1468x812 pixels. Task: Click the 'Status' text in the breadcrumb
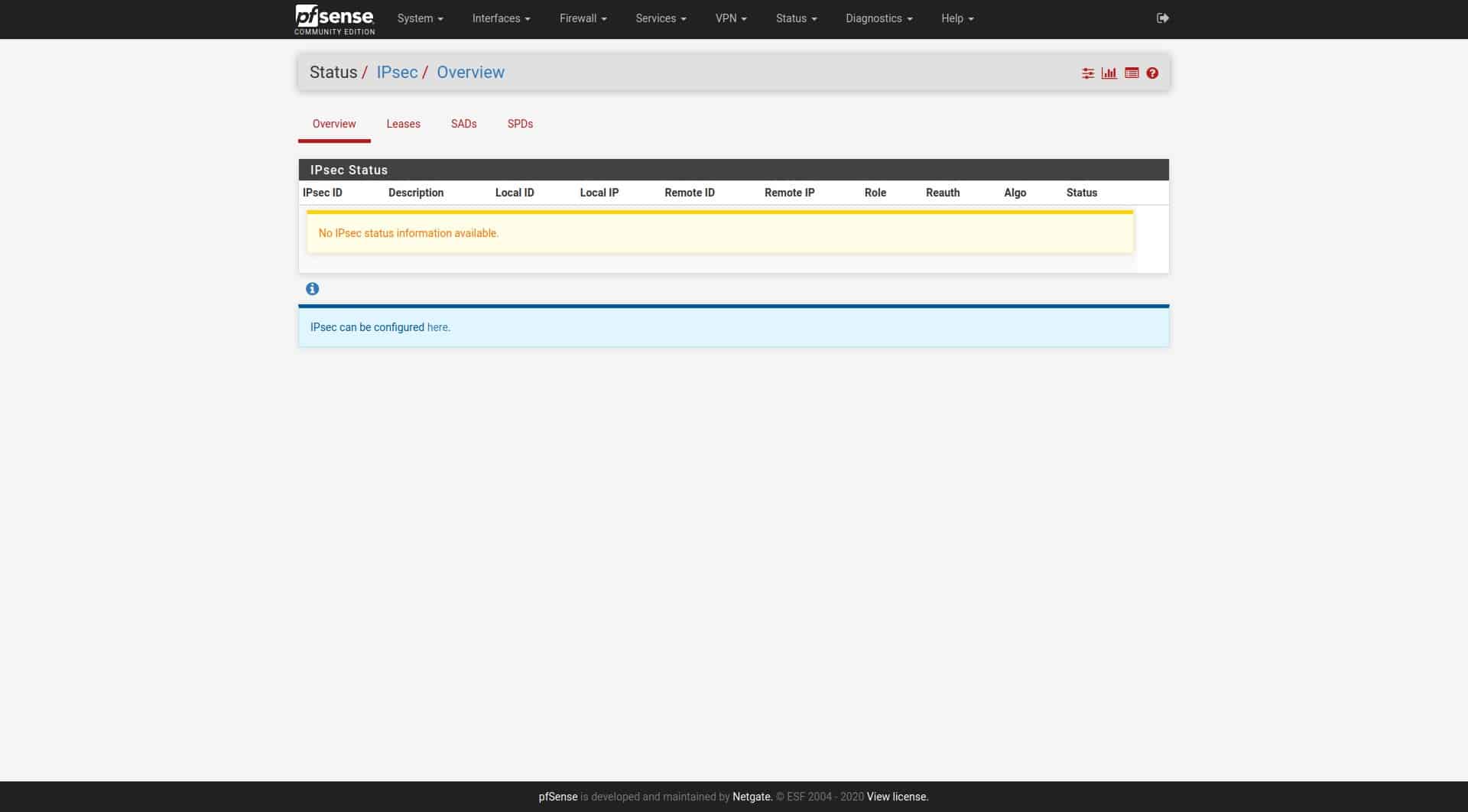pos(333,73)
